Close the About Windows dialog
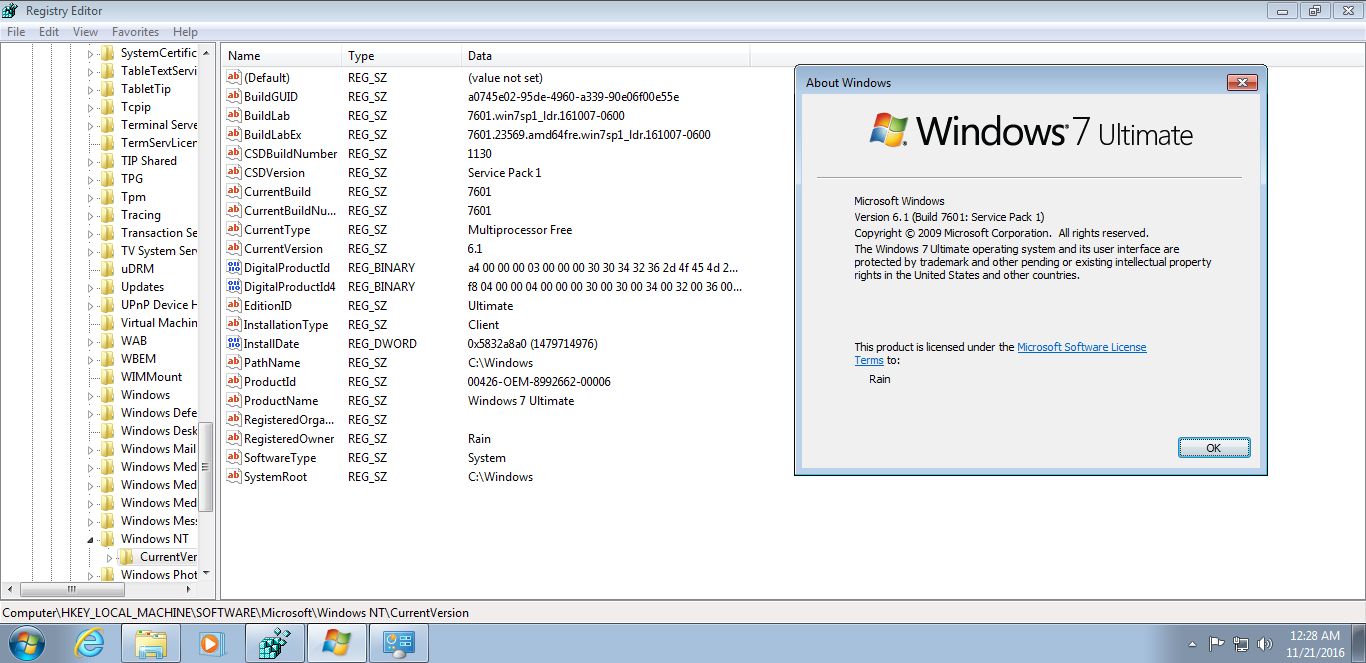This screenshot has width=1366, height=663. coord(1242,83)
